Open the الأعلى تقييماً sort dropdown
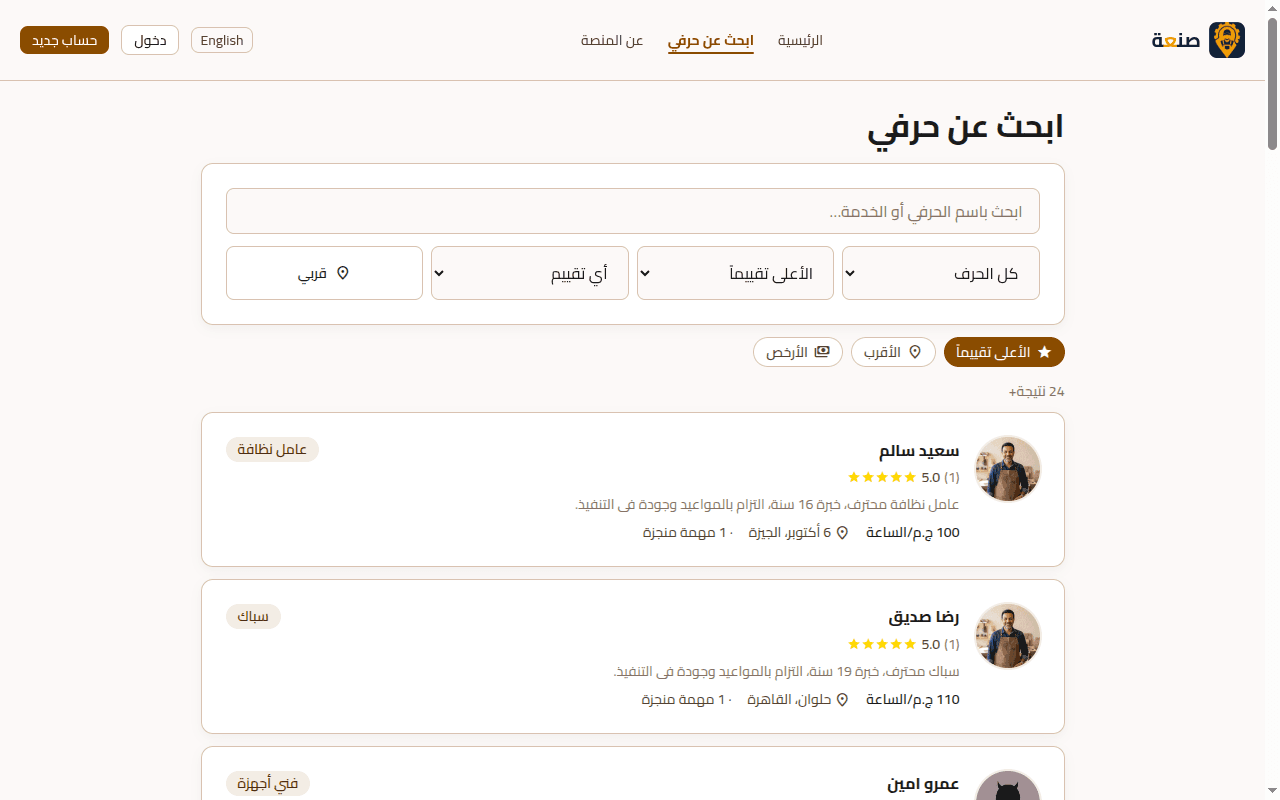 [735, 273]
